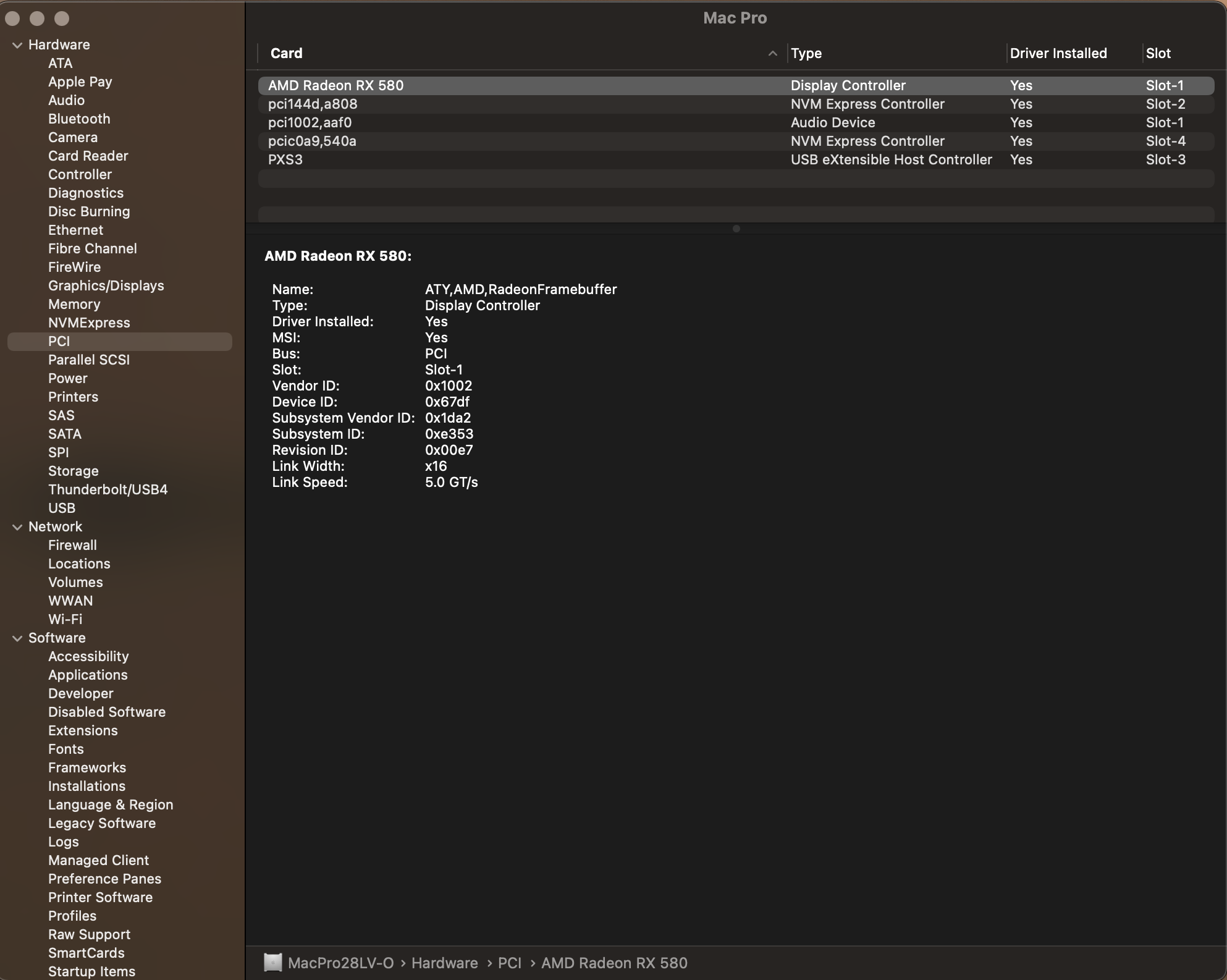Select Thunderbolt/USB4 in the sidebar
This screenshot has height=980, width=1227.
[x=108, y=489]
